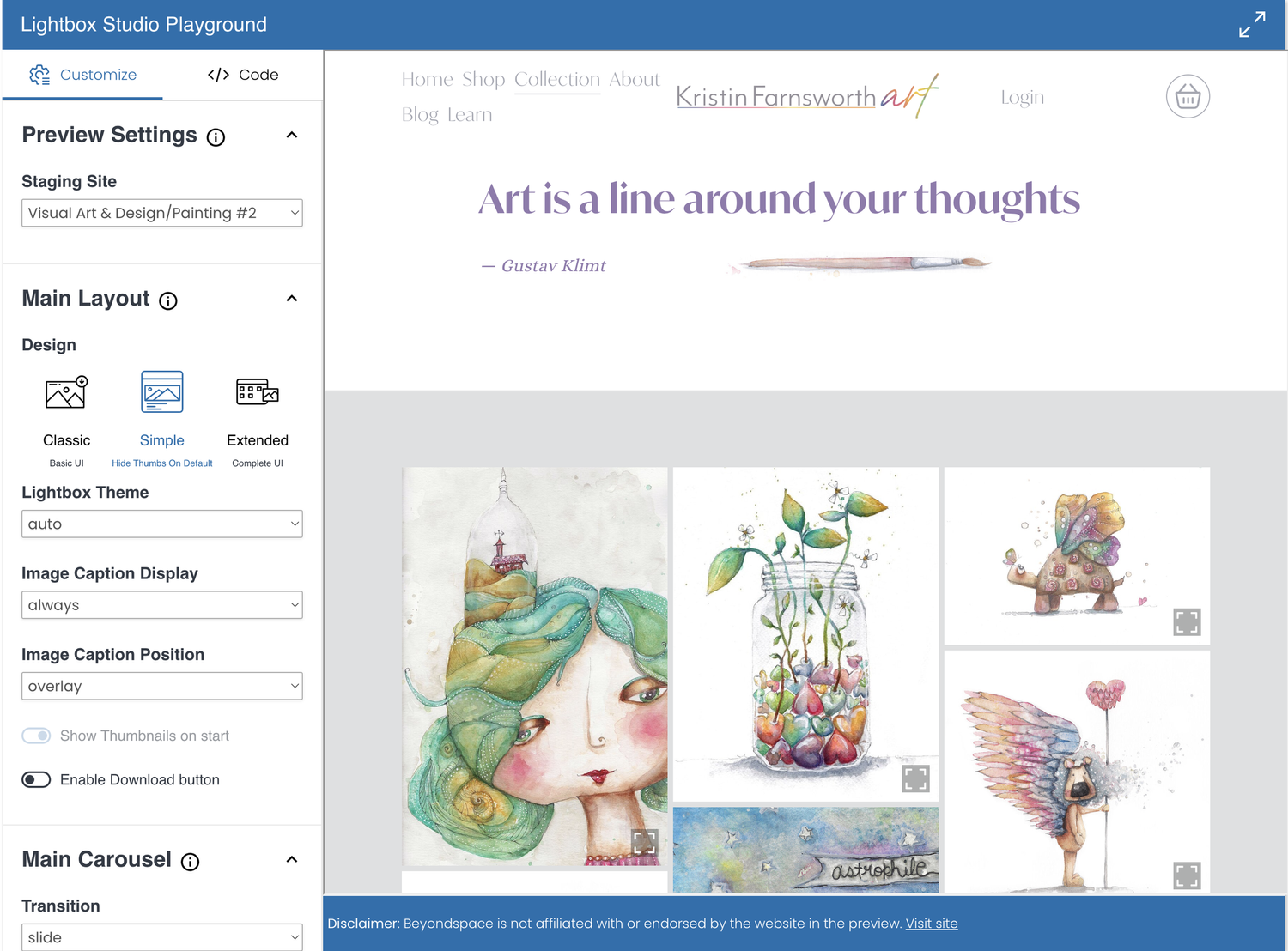1288x951 pixels.
Task: Open the green-haired girl painting thumbnail
Action: point(534,666)
